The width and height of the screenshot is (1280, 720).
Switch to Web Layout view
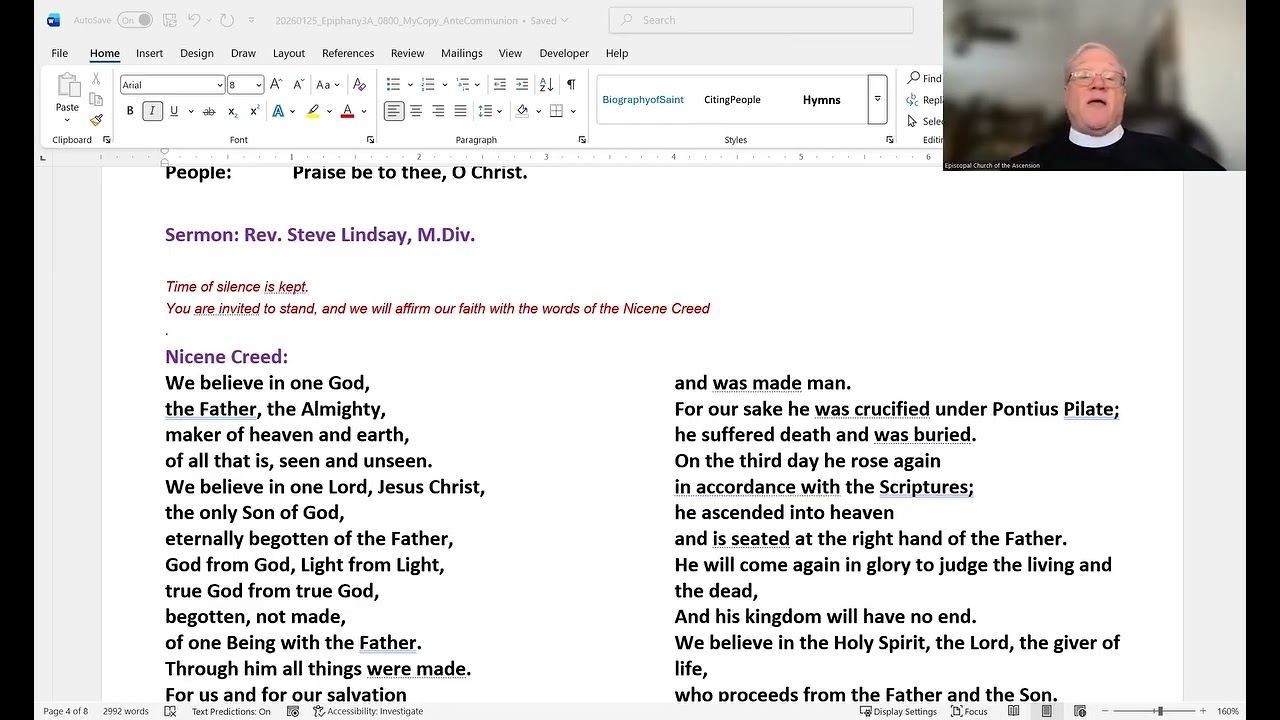[x=1080, y=711]
